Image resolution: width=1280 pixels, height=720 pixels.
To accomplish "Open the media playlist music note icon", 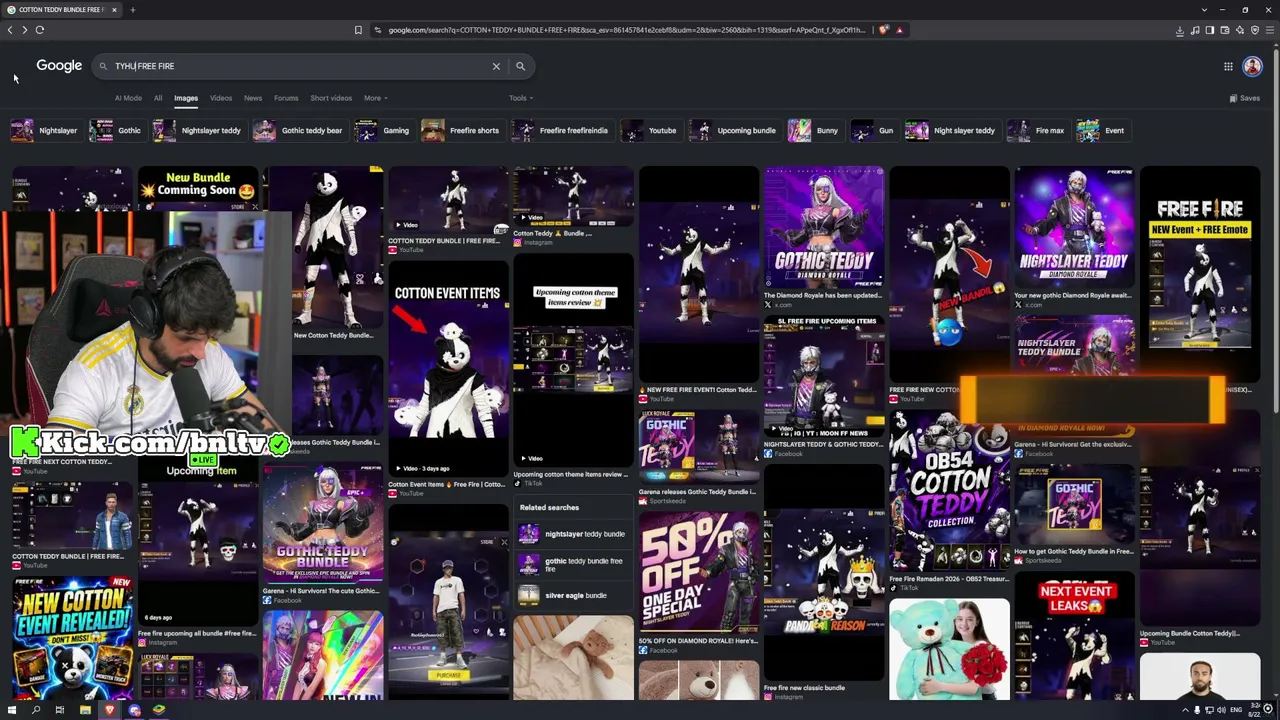I will click(1195, 30).
